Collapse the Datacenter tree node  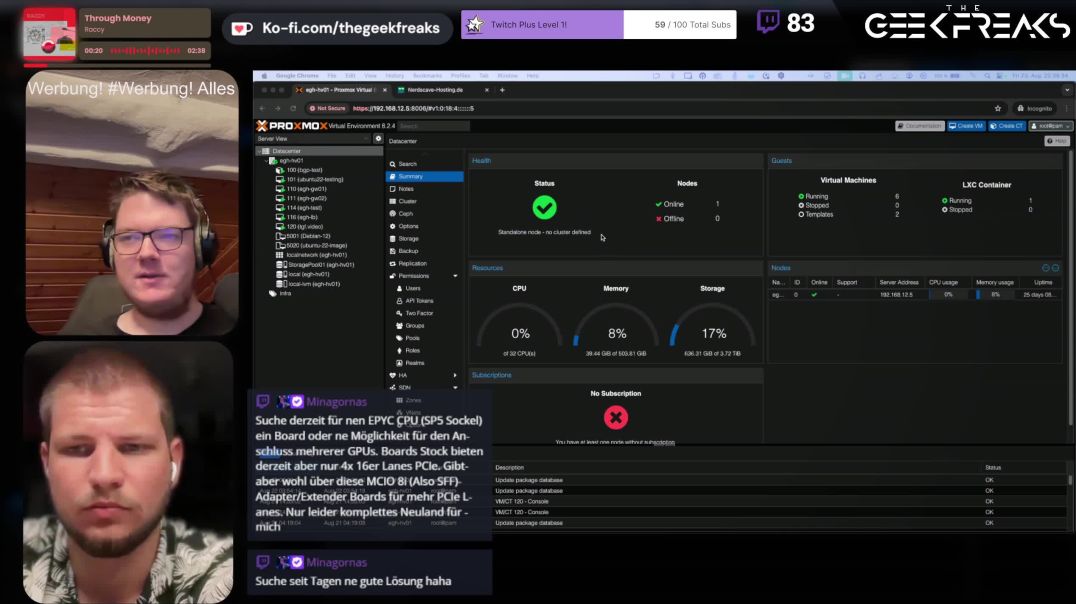(259, 151)
